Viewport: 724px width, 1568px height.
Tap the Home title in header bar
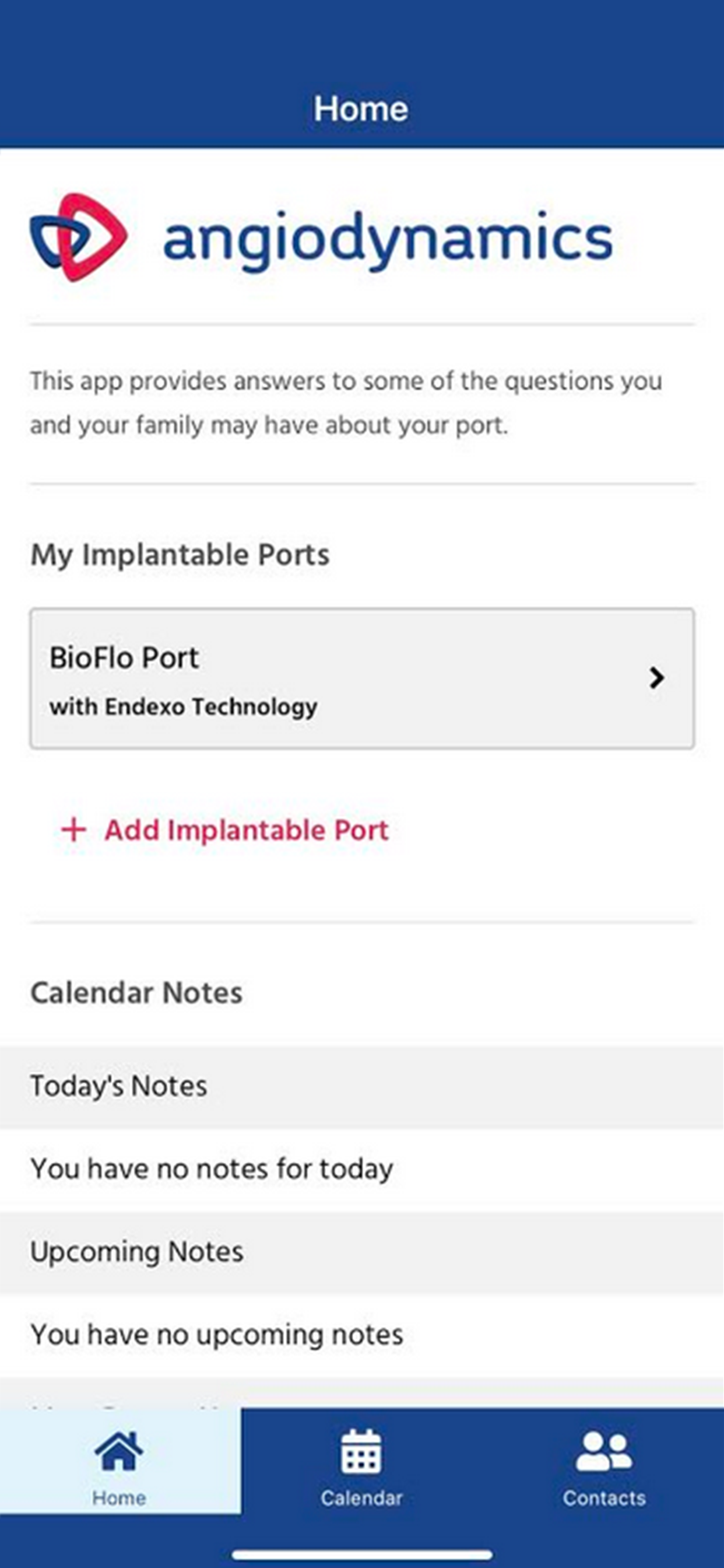361,109
